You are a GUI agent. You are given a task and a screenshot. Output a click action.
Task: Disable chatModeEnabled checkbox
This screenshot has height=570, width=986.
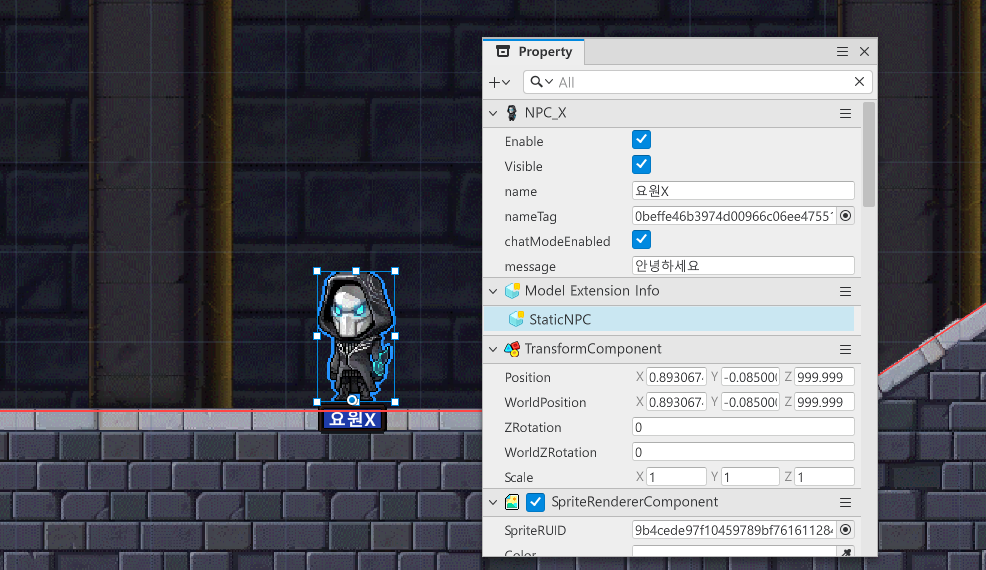[x=641, y=240]
